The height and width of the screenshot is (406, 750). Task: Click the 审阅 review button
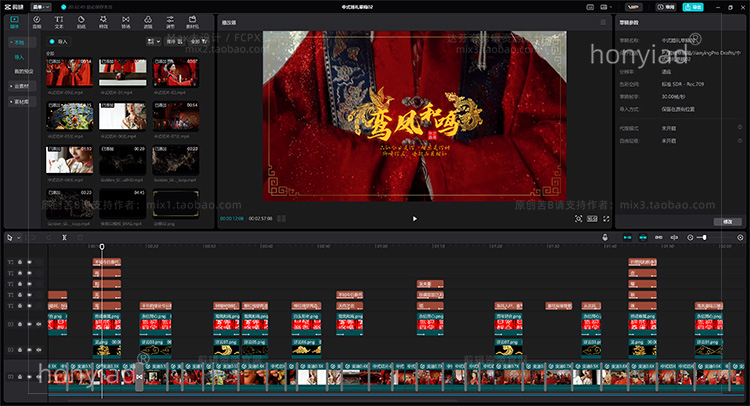coord(666,7)
